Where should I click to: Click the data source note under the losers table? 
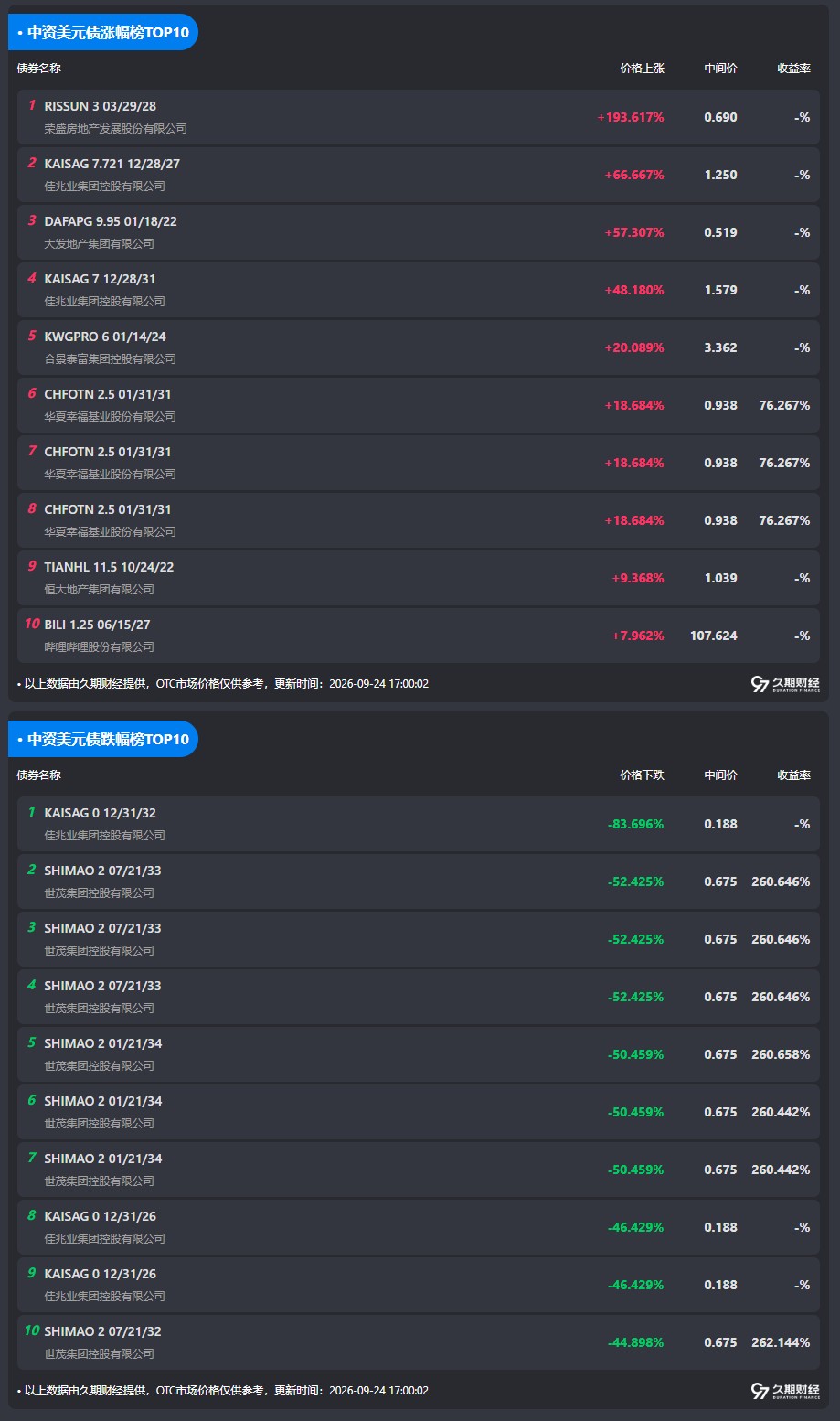coord(223,1391)
